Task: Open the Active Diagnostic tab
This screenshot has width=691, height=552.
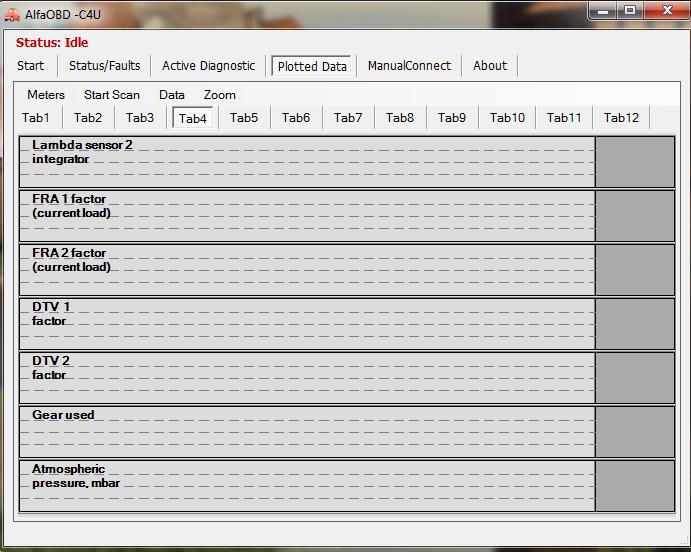Action: pos(208,66)
